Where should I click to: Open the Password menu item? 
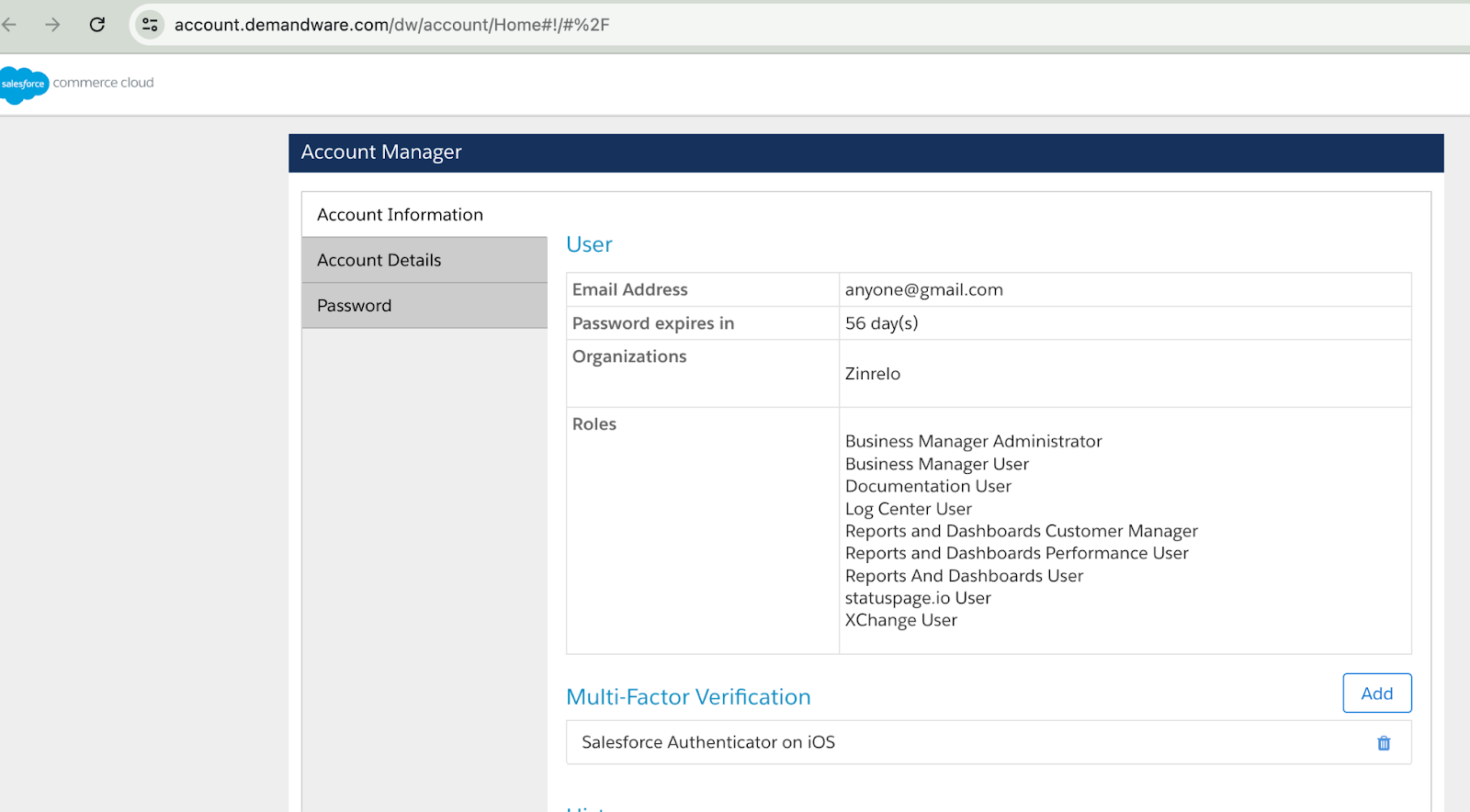[424, 306]
